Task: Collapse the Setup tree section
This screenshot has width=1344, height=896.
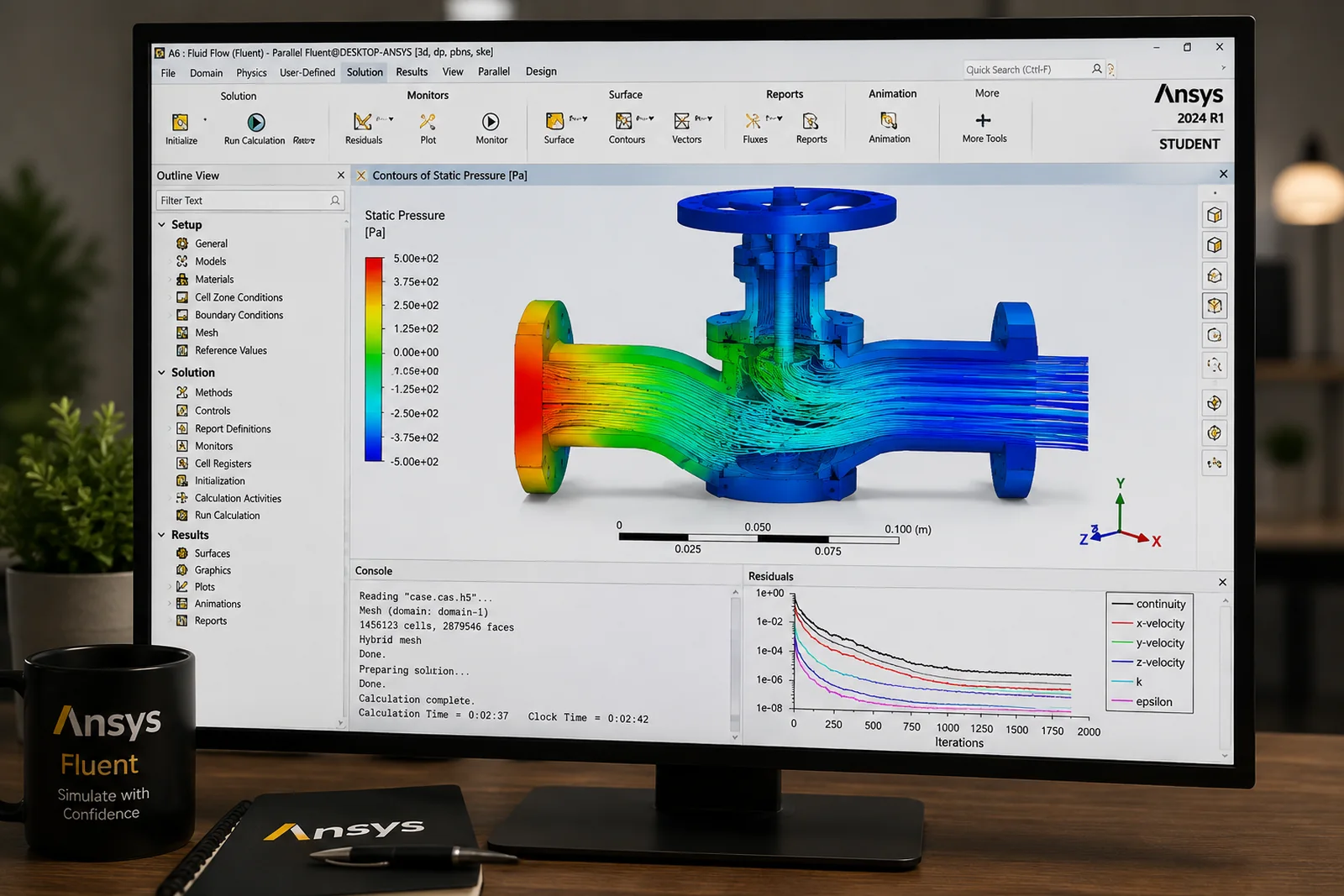Action: point(162,224)
